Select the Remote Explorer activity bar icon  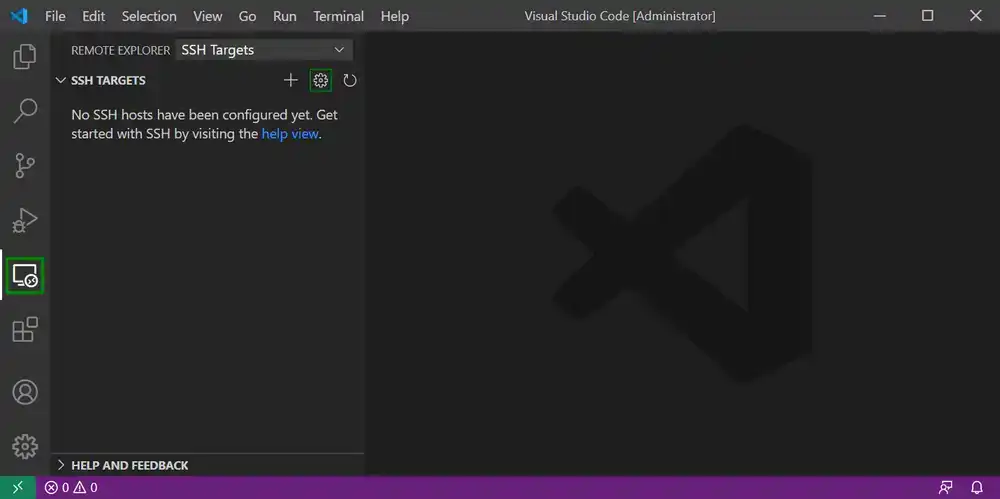(x=25, y=276)
